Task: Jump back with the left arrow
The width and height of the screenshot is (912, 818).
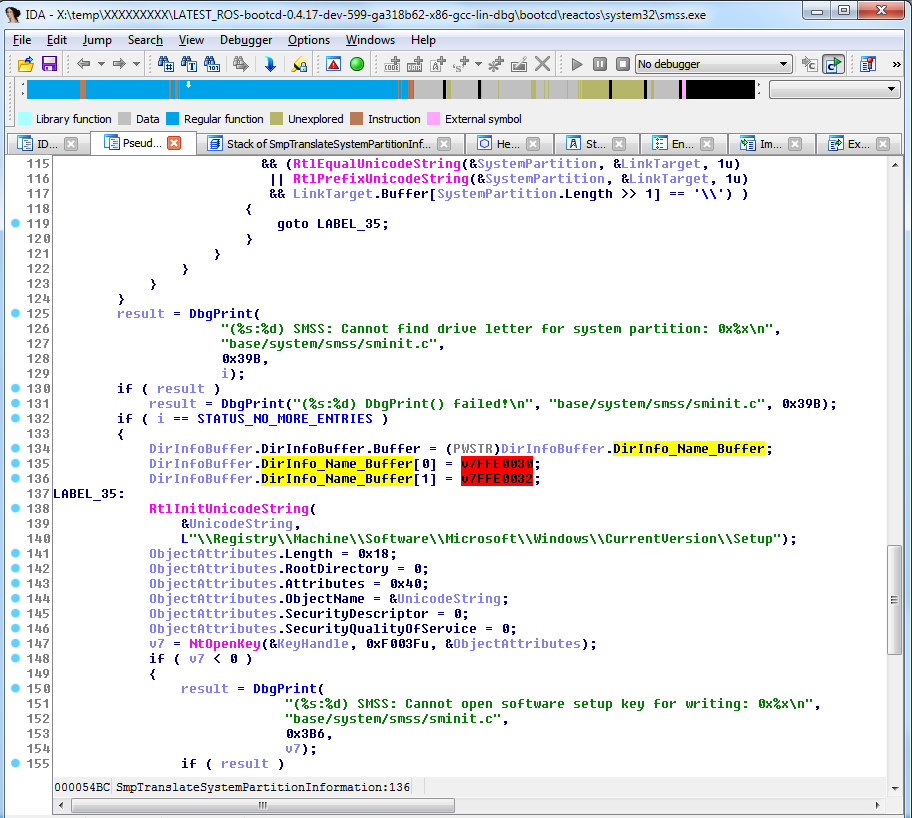Action: (84, 63)
